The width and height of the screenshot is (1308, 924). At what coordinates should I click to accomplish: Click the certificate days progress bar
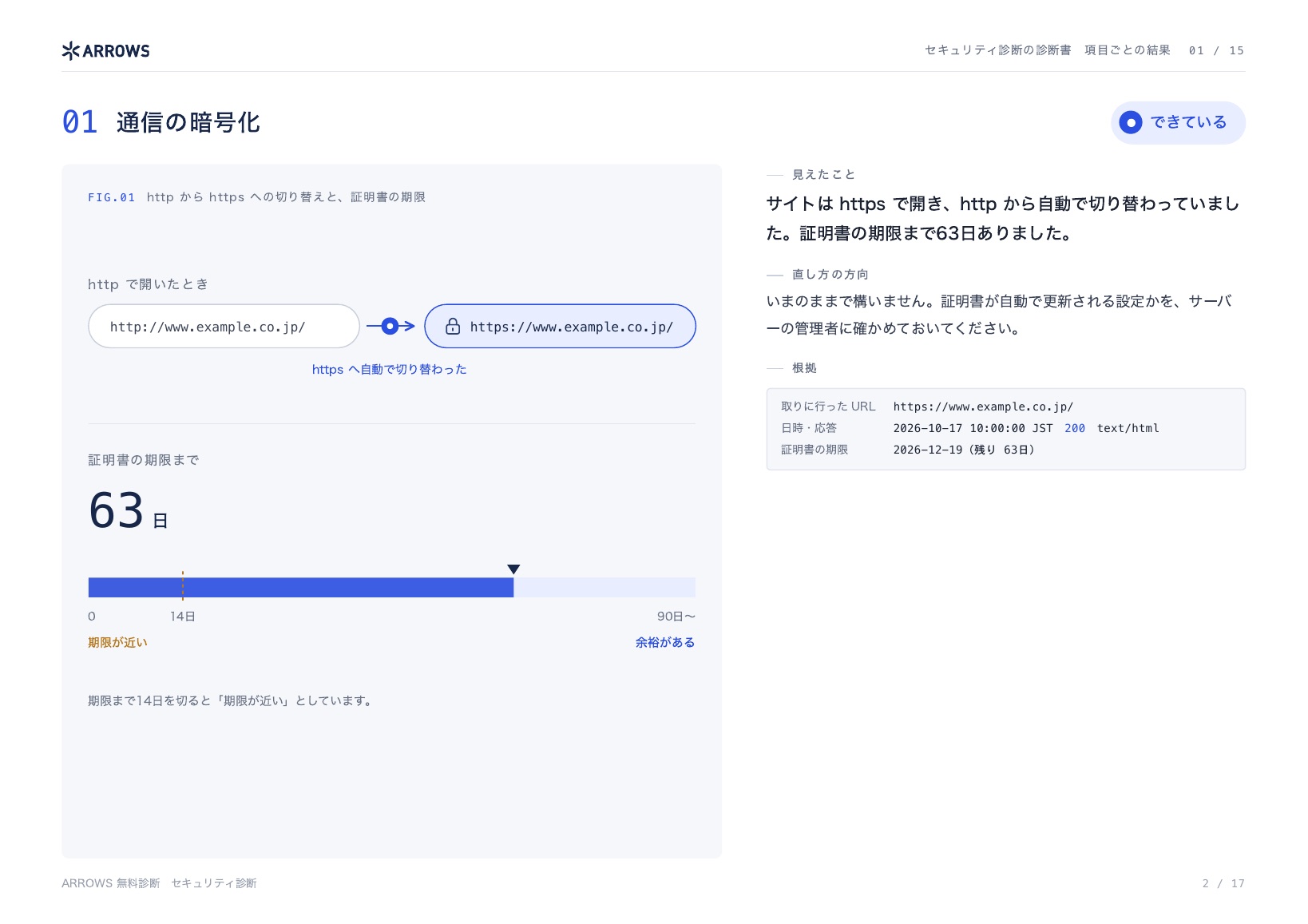(x=391, y=588)
